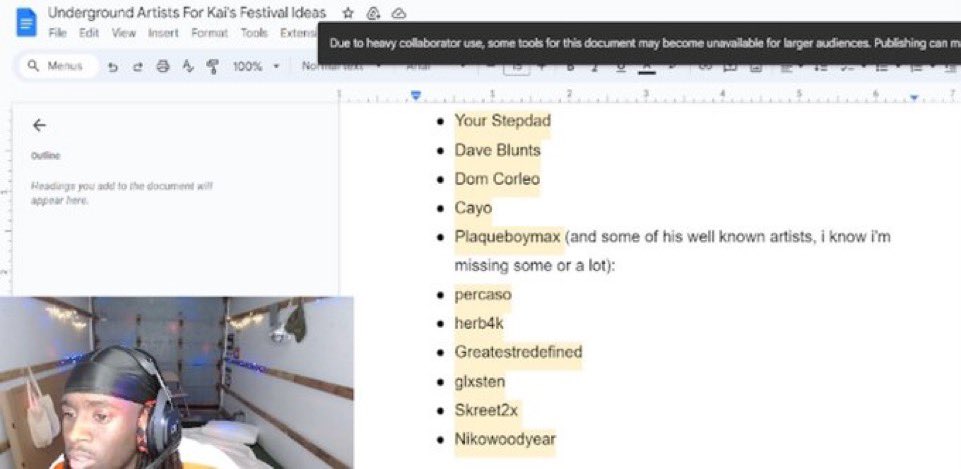This screenshot has height=469, width=961.
Task: Click the 'Headings you add' outline placeholder text
Action: (x=121, y=193)
